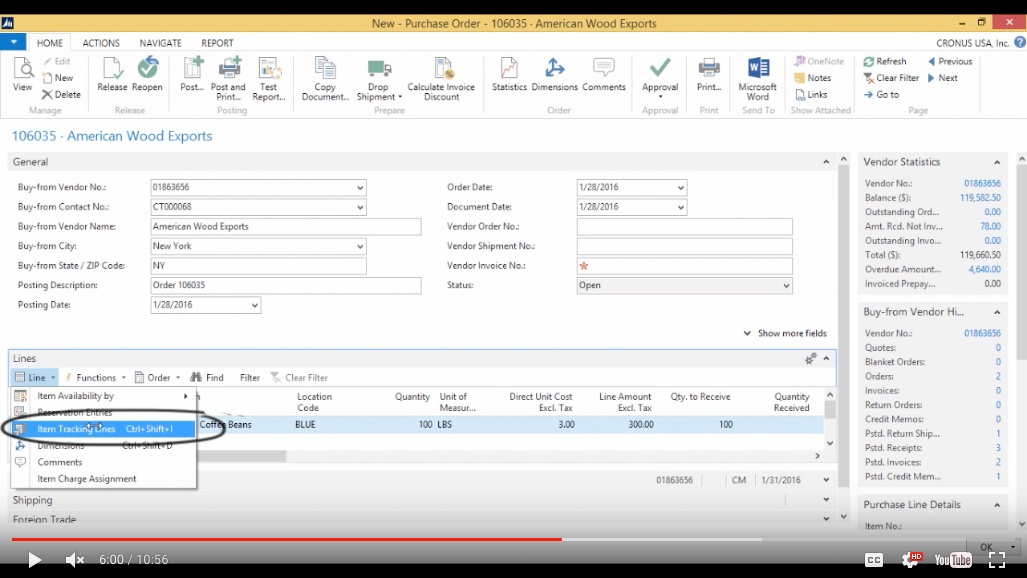Clear Filter in the Page group
Viewport: 1027px width, 578px height.
pyautogui.click(x=891, y=77)
